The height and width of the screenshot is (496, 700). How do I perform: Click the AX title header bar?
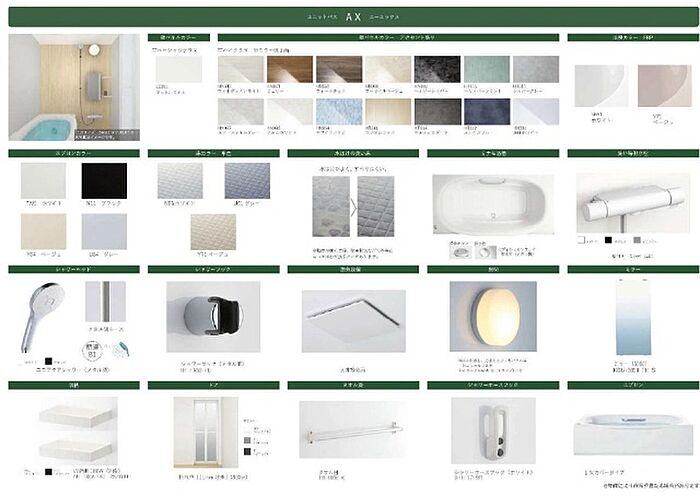[350, 18]
